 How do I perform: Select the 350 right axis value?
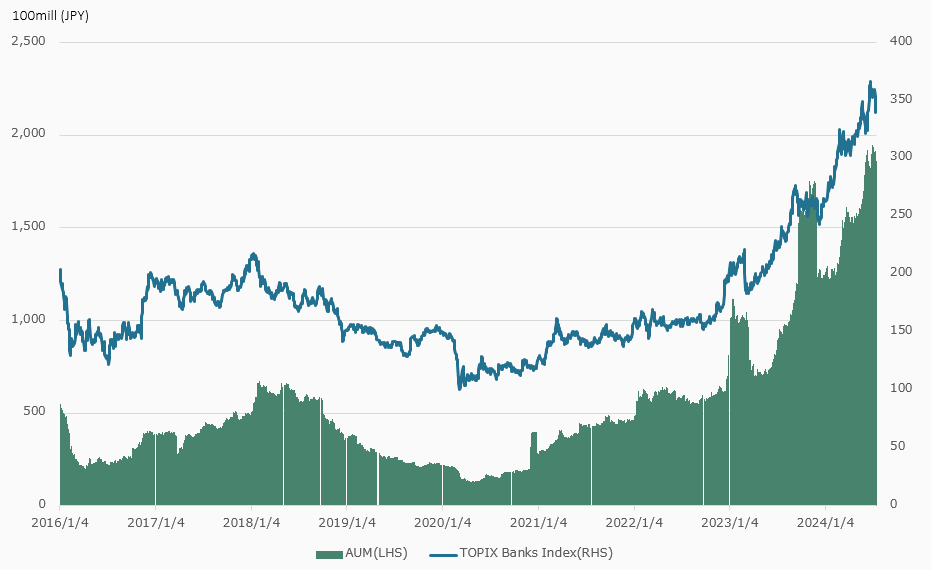pyautogui.click(x=900, y=99)
